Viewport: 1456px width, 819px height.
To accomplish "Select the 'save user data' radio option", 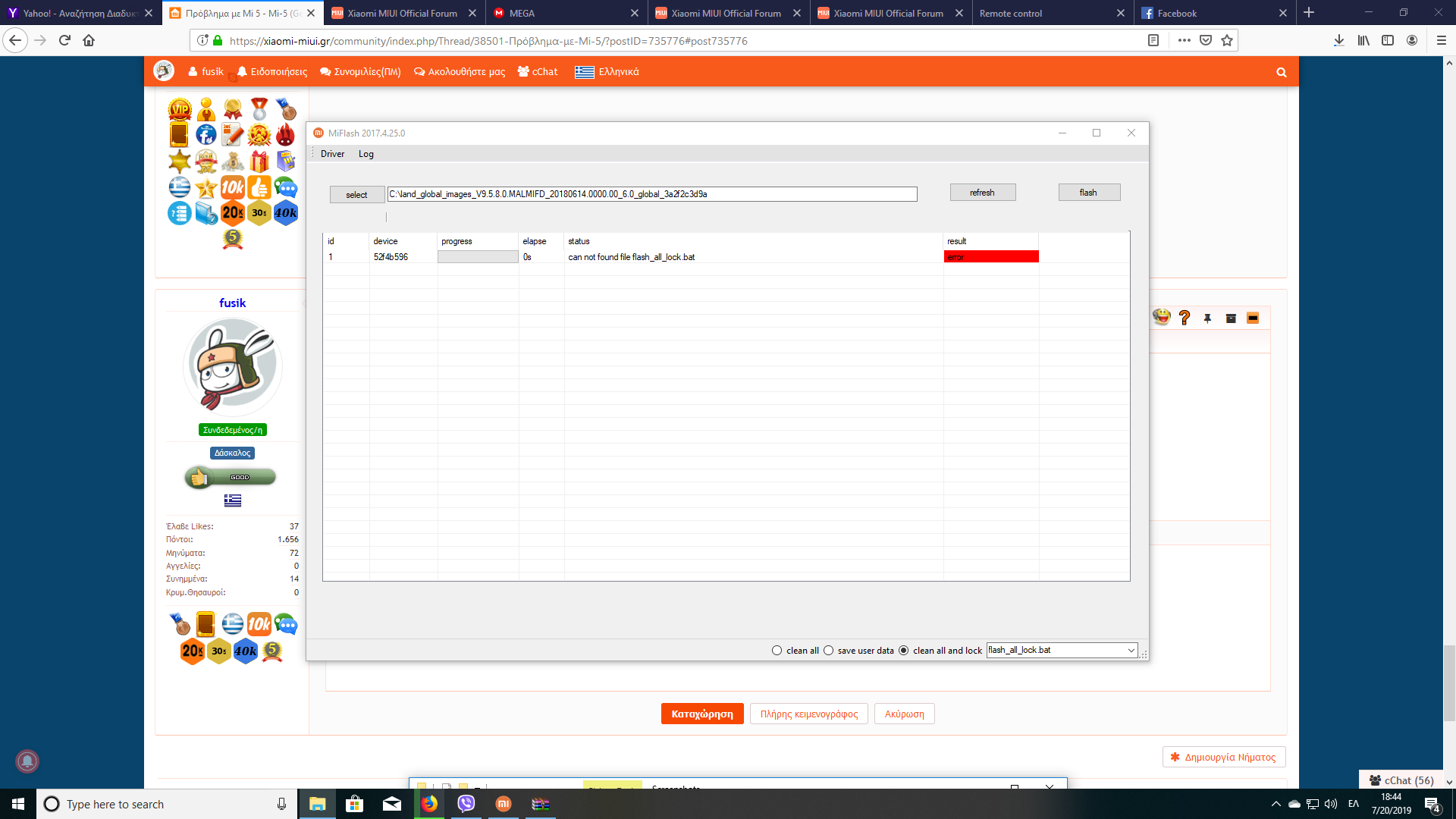I will pos(828,651).
